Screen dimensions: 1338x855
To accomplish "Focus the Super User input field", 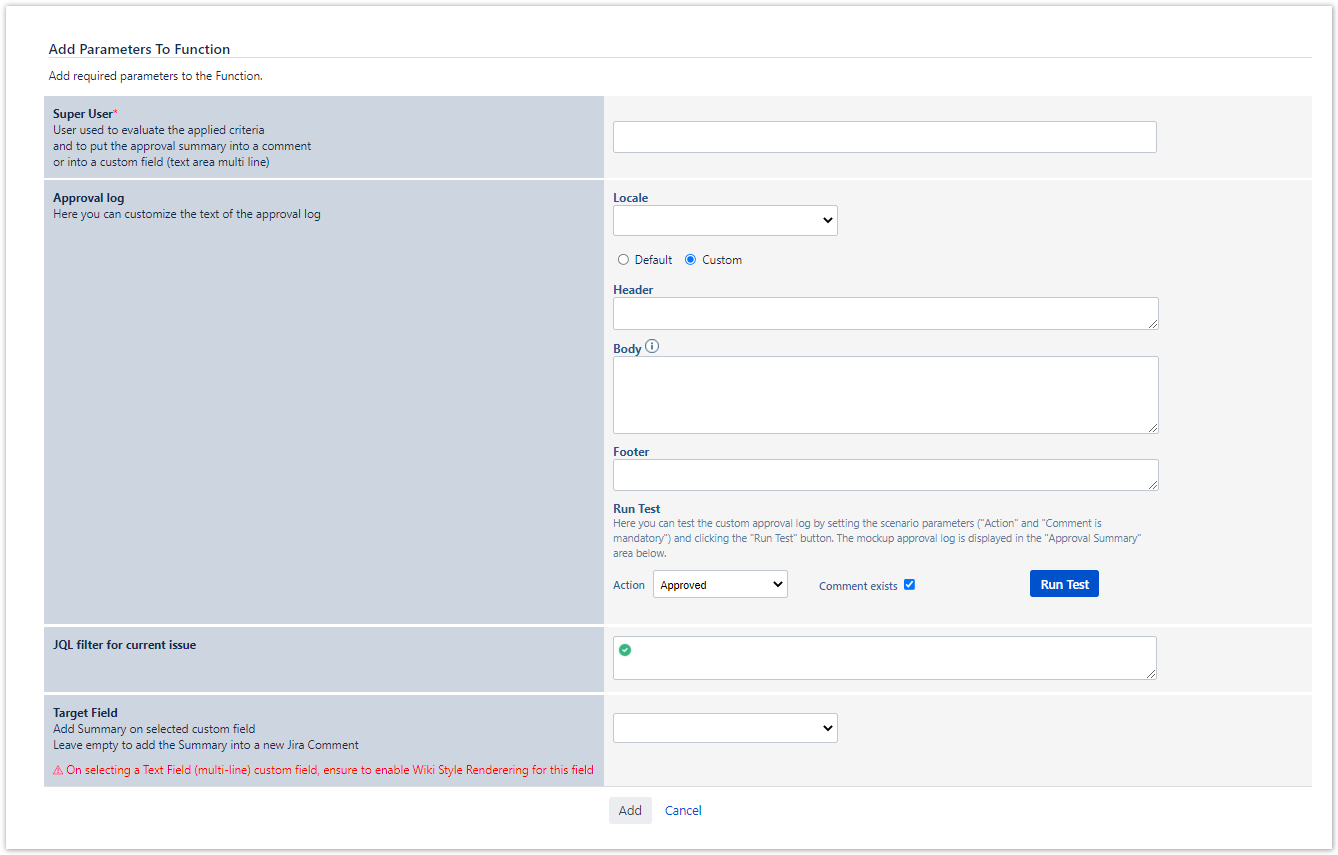I will (x=884, y=138).
